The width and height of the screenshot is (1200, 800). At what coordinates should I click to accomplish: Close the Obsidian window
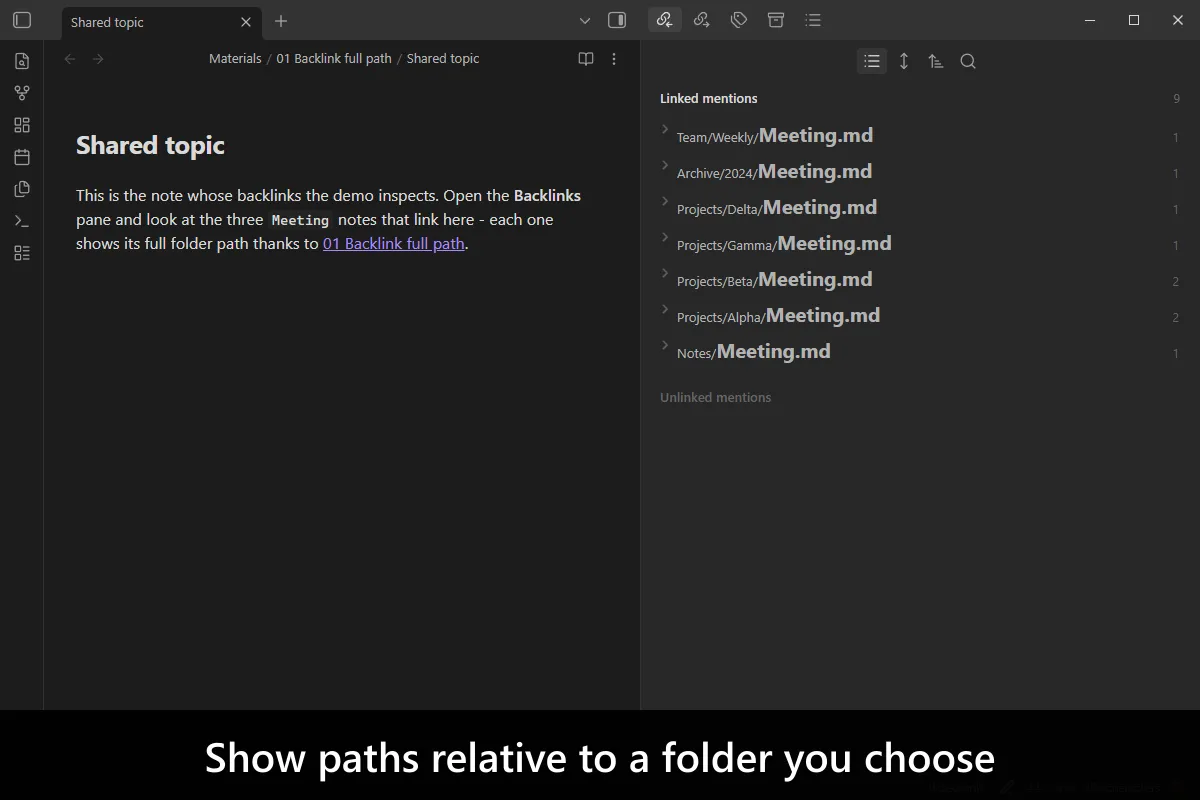pyautogui.click(x=1177, y=20)
